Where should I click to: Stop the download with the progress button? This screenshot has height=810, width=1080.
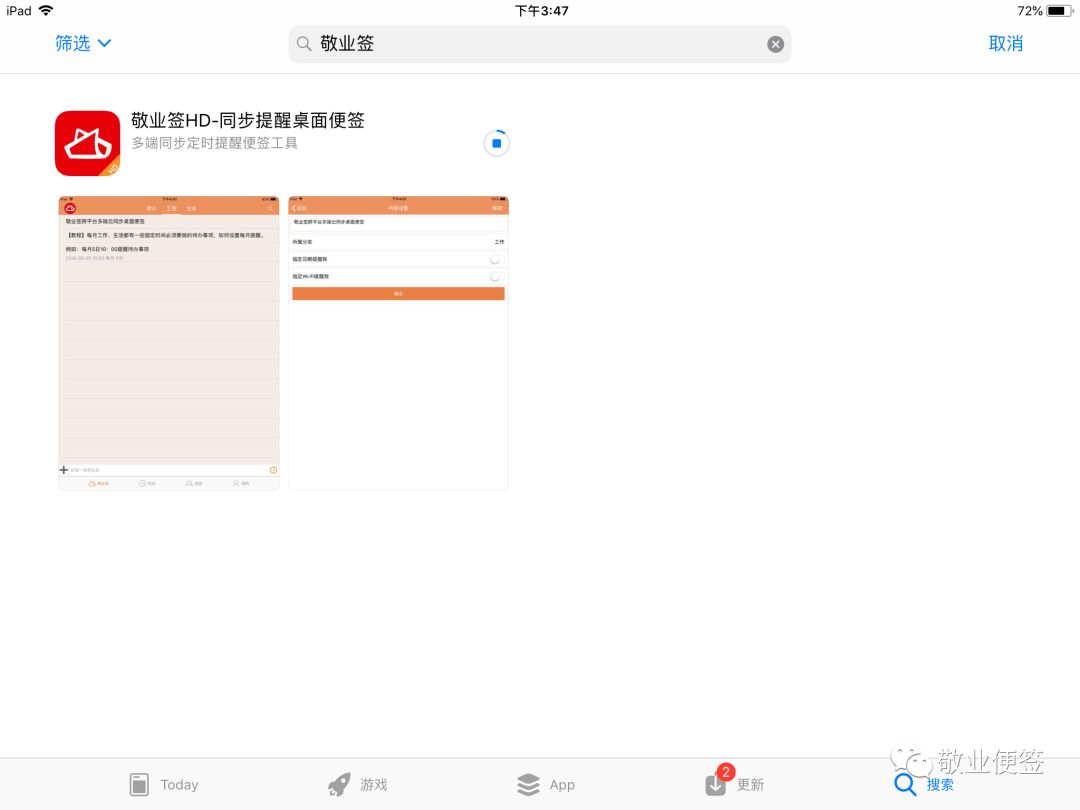click(496, 143)
